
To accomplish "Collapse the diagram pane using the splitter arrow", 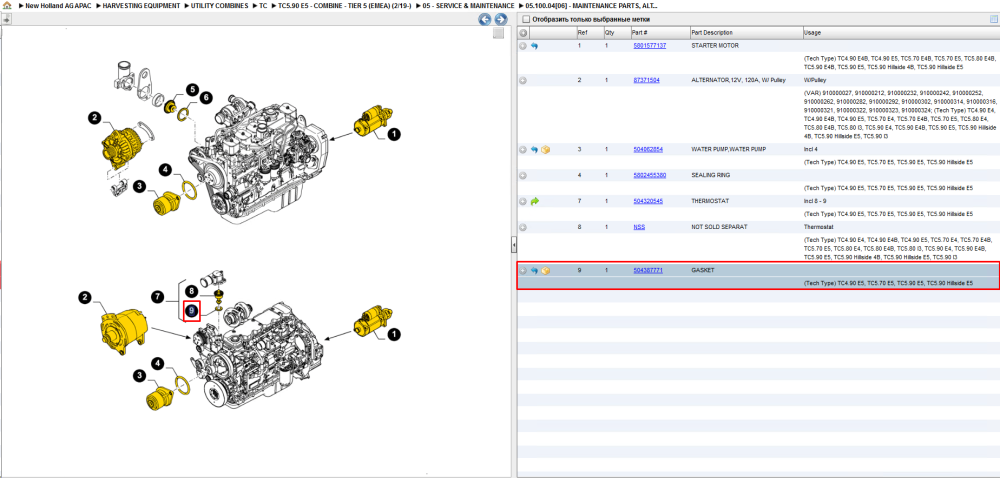I will tap(514, 244).
